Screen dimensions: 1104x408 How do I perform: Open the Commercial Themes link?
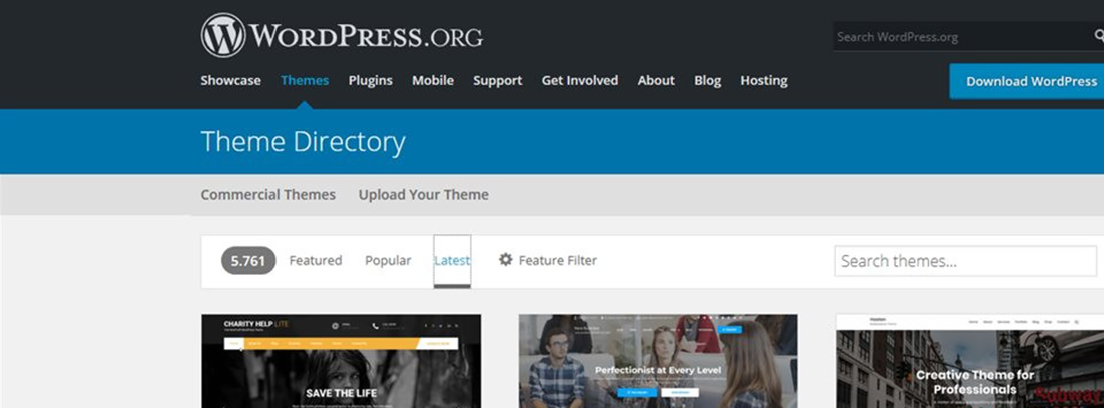(x=268, y=194)
